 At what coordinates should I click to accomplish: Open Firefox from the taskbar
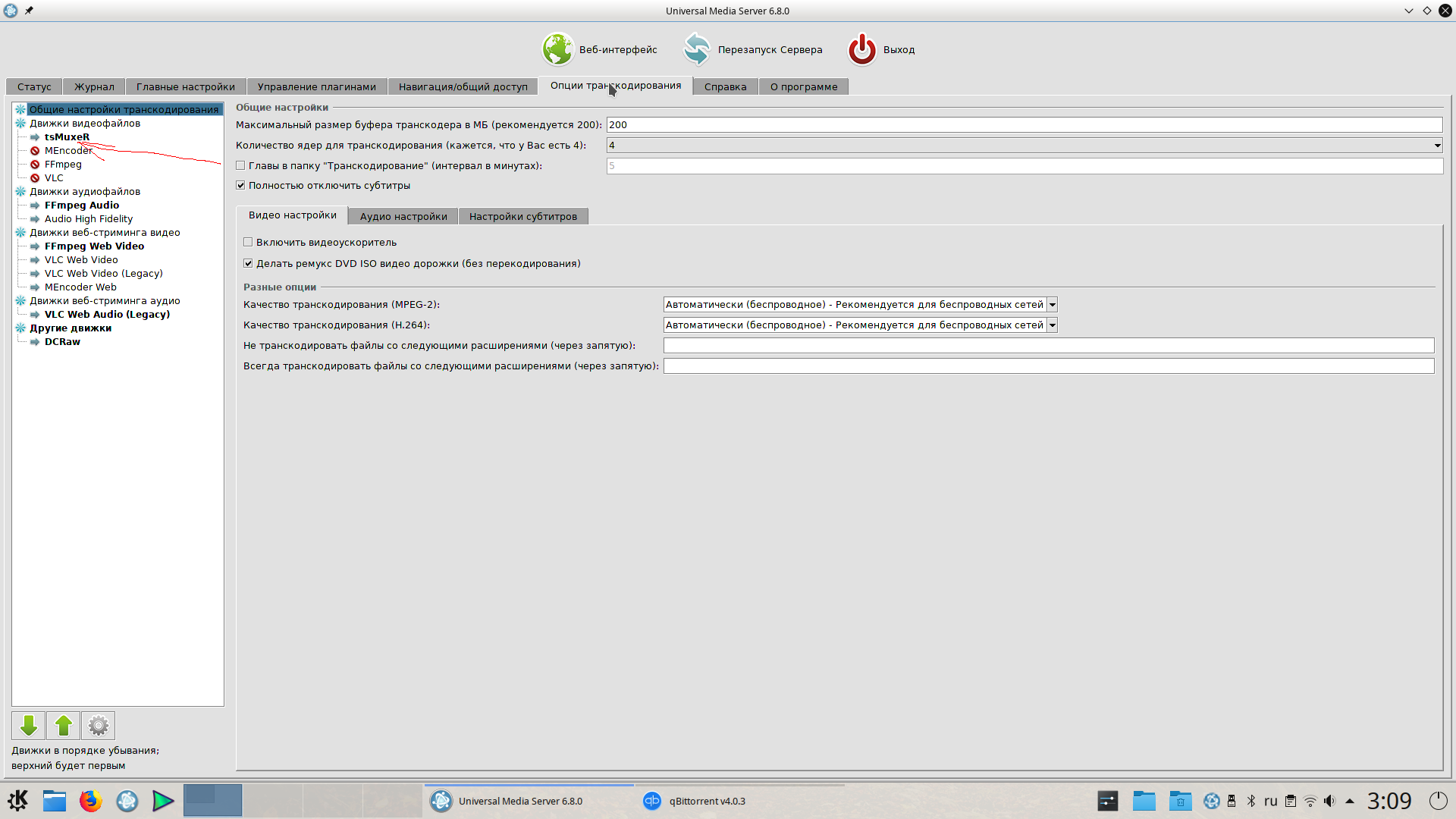[91, 801]
